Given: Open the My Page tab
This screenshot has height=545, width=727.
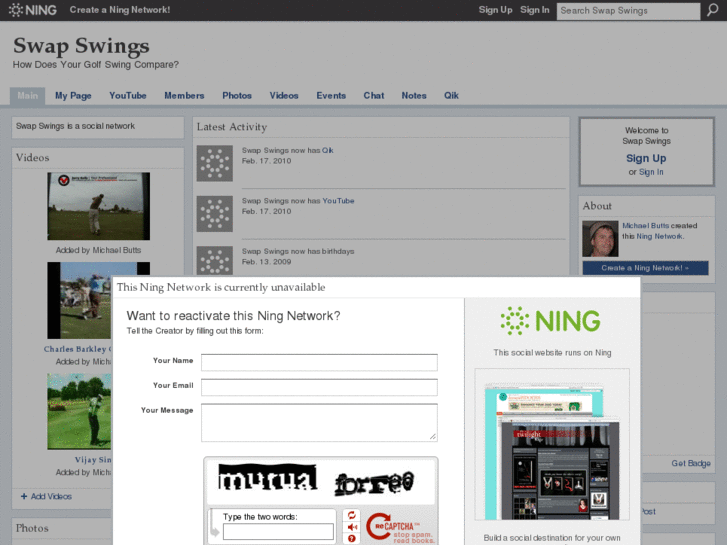Looking at the screenshot, I should [73, 96].
